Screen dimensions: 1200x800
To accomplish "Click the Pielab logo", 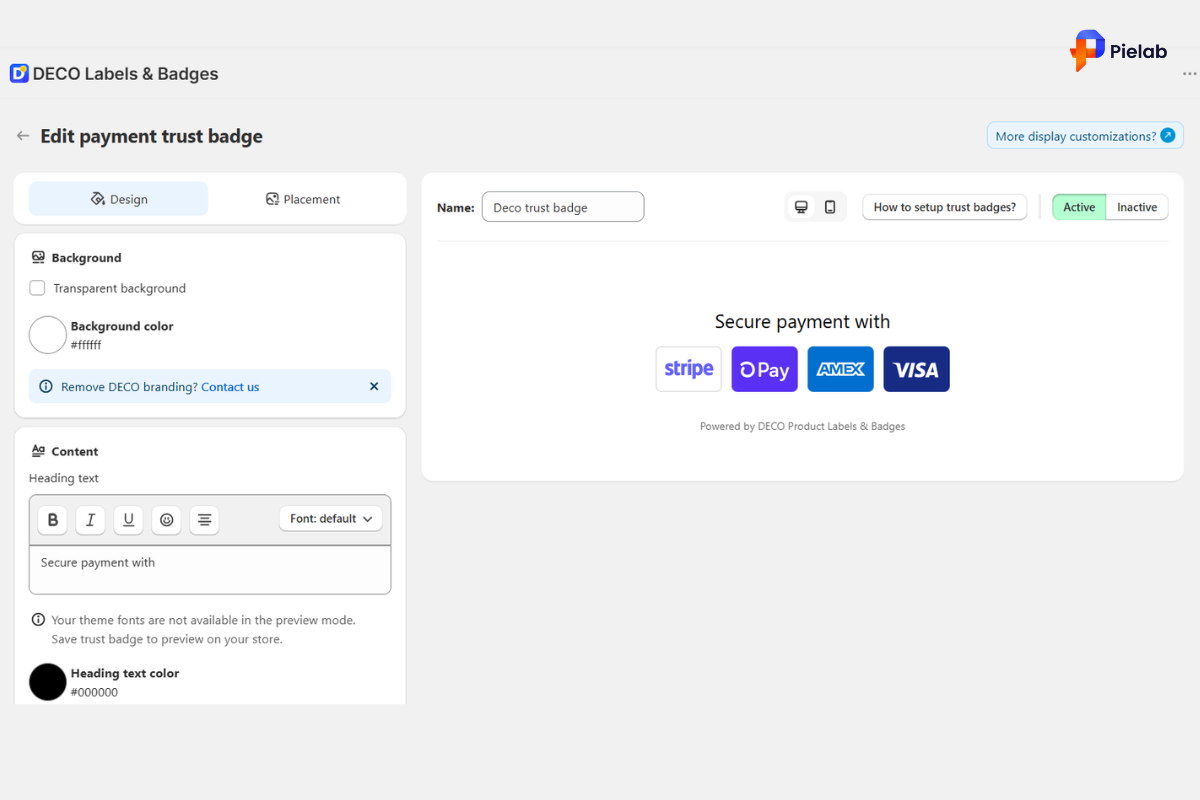I will point(1118,50).
